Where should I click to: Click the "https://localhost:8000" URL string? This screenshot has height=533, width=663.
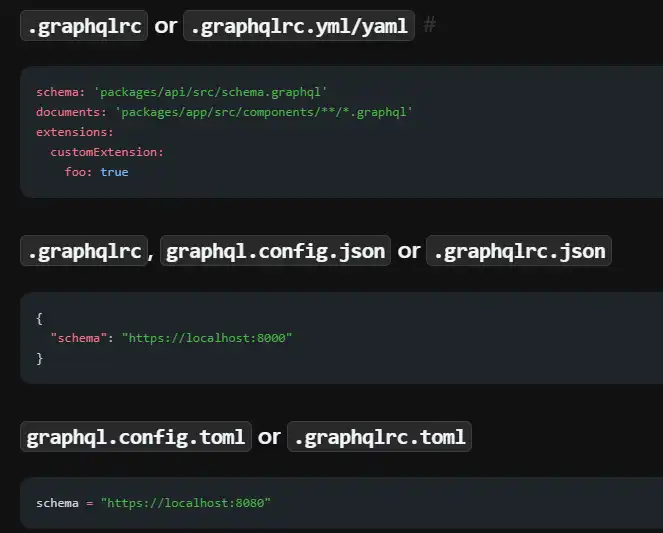click(x=207, y=338)
